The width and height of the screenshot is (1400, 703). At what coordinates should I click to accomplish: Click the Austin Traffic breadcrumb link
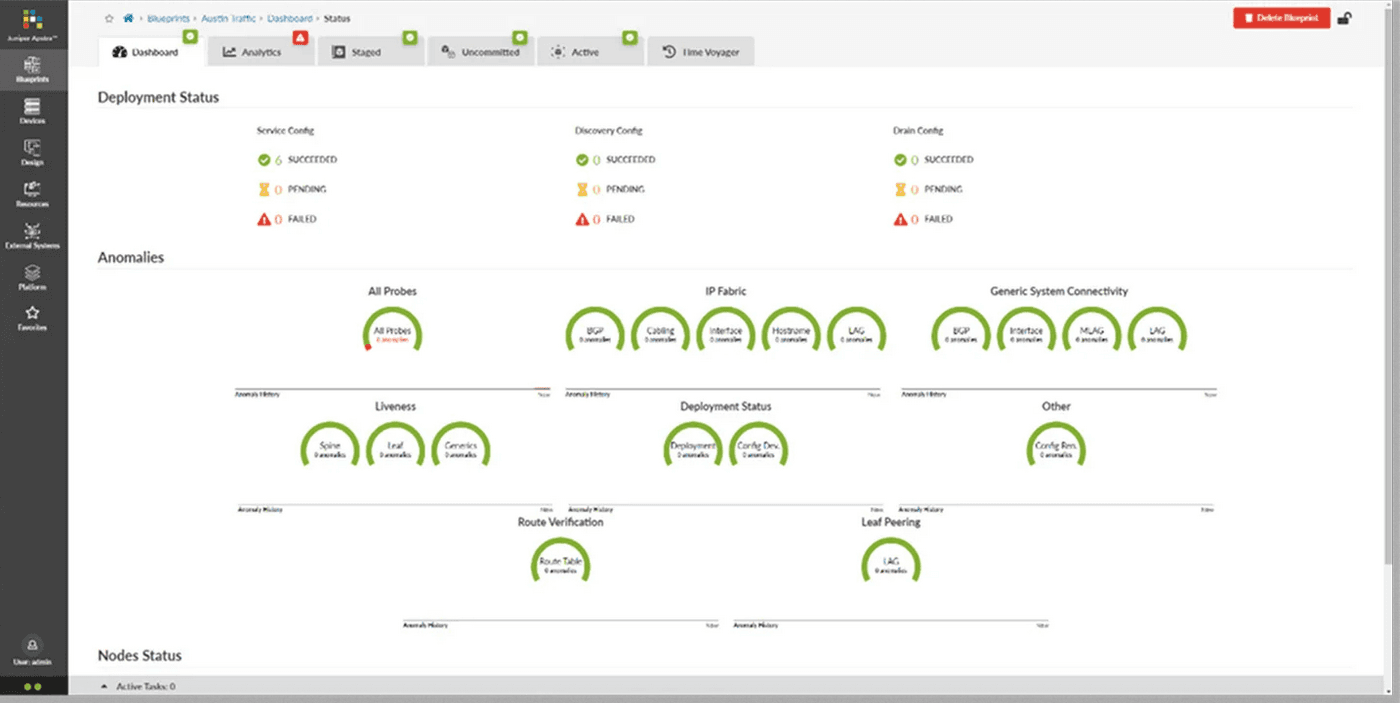tap(228, 18)
